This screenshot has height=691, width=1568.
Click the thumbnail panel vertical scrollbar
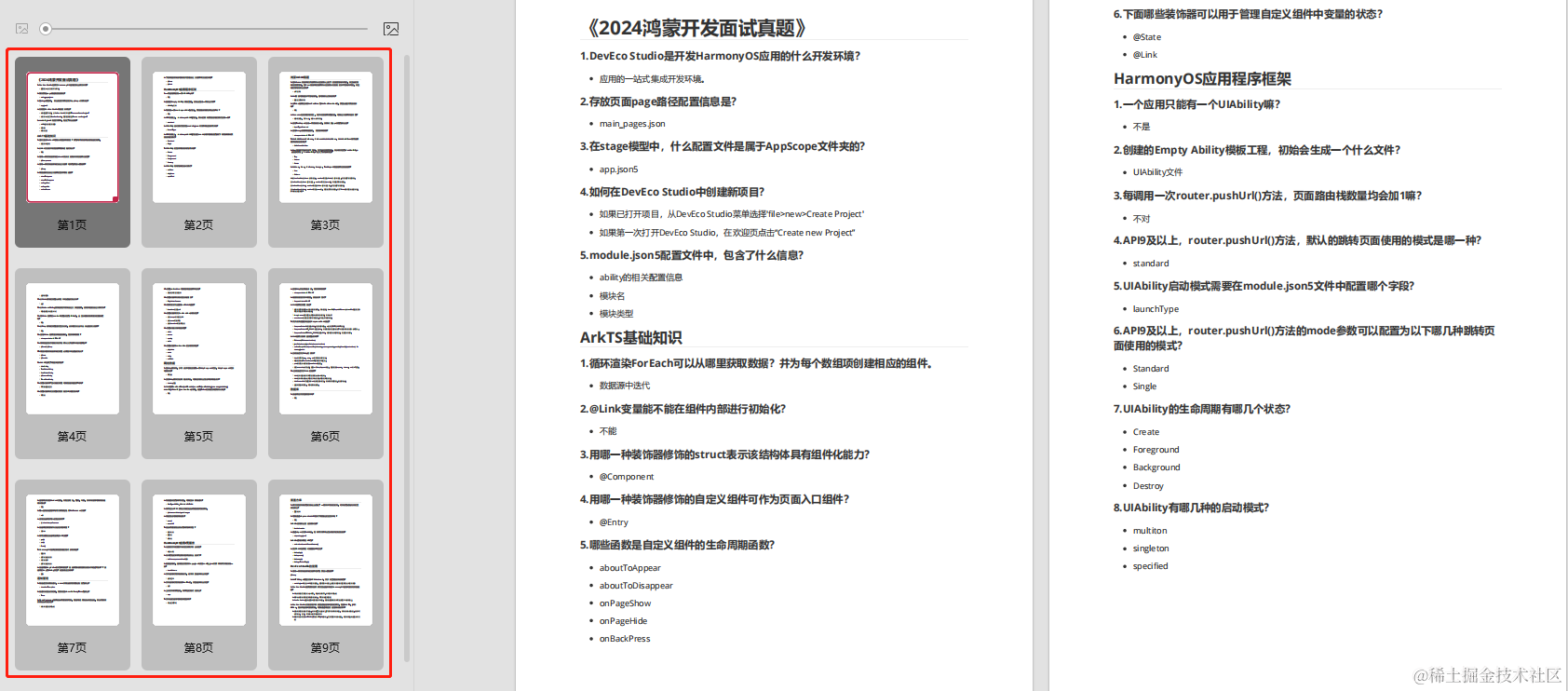[407, 359]
